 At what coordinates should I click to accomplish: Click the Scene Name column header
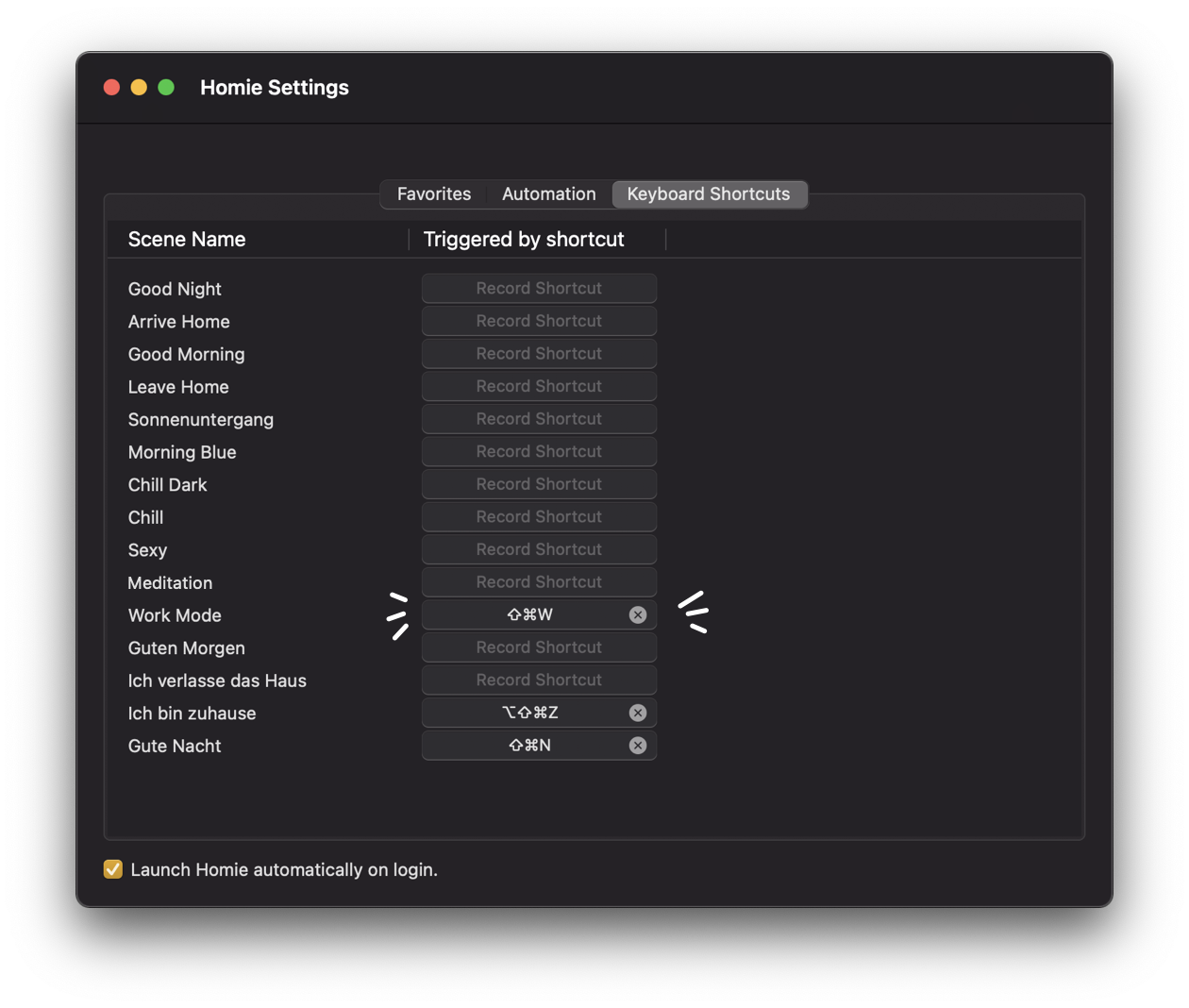coord(187,240)
